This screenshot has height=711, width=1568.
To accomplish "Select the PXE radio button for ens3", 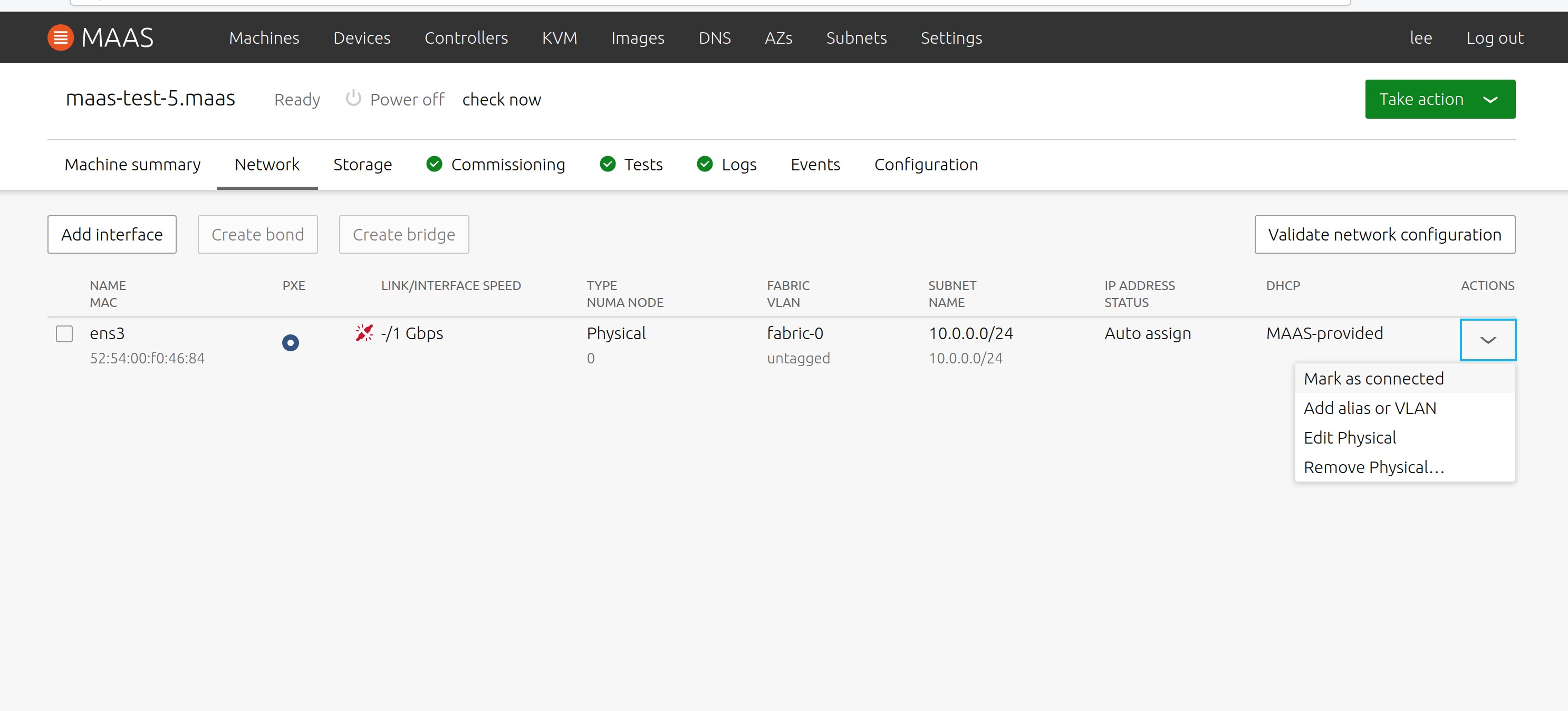I will point(291,343).
